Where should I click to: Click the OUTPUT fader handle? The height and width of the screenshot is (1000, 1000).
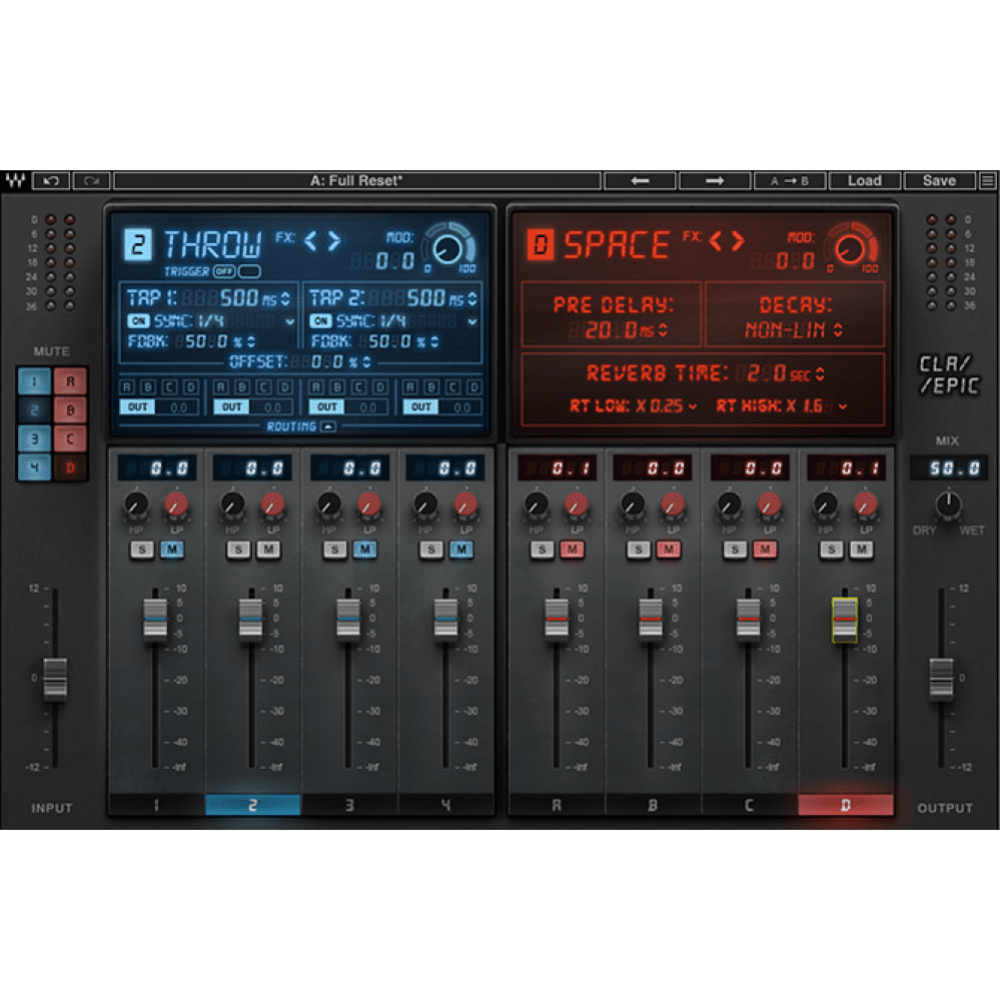click(x=941, y=678)
